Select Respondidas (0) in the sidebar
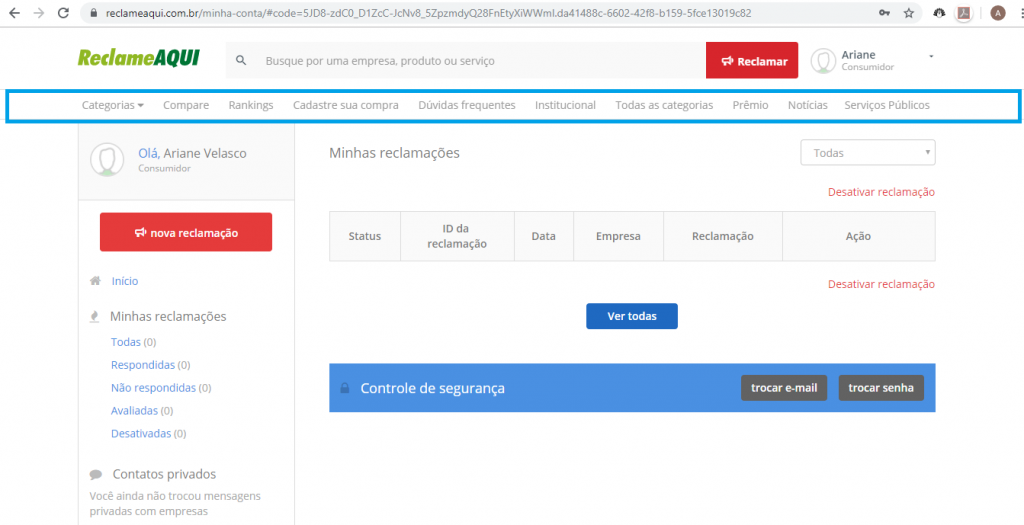The height and width of the screenshot is (525, 1024). pos(150,364)
